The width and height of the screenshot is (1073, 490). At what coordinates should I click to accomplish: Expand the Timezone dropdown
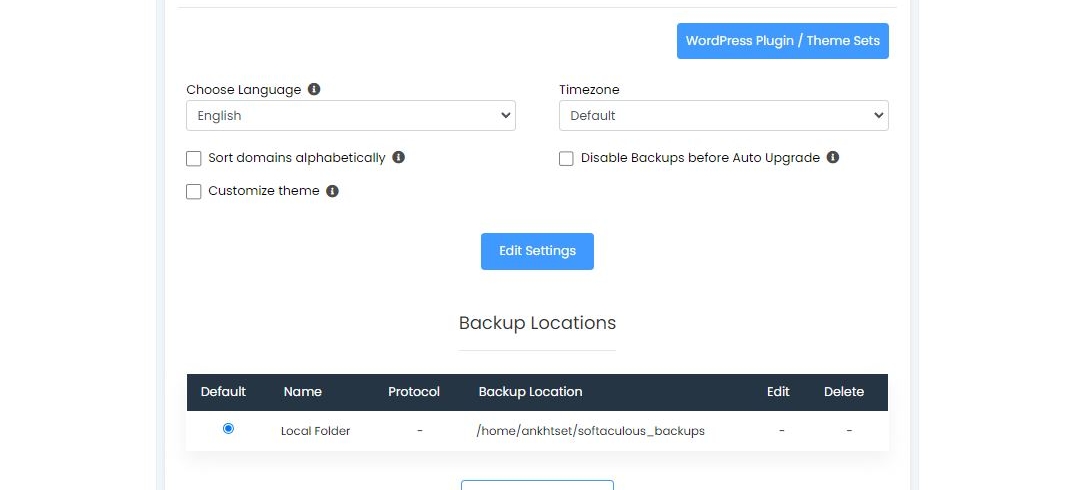pyautogui.click(x=723, y=116)
